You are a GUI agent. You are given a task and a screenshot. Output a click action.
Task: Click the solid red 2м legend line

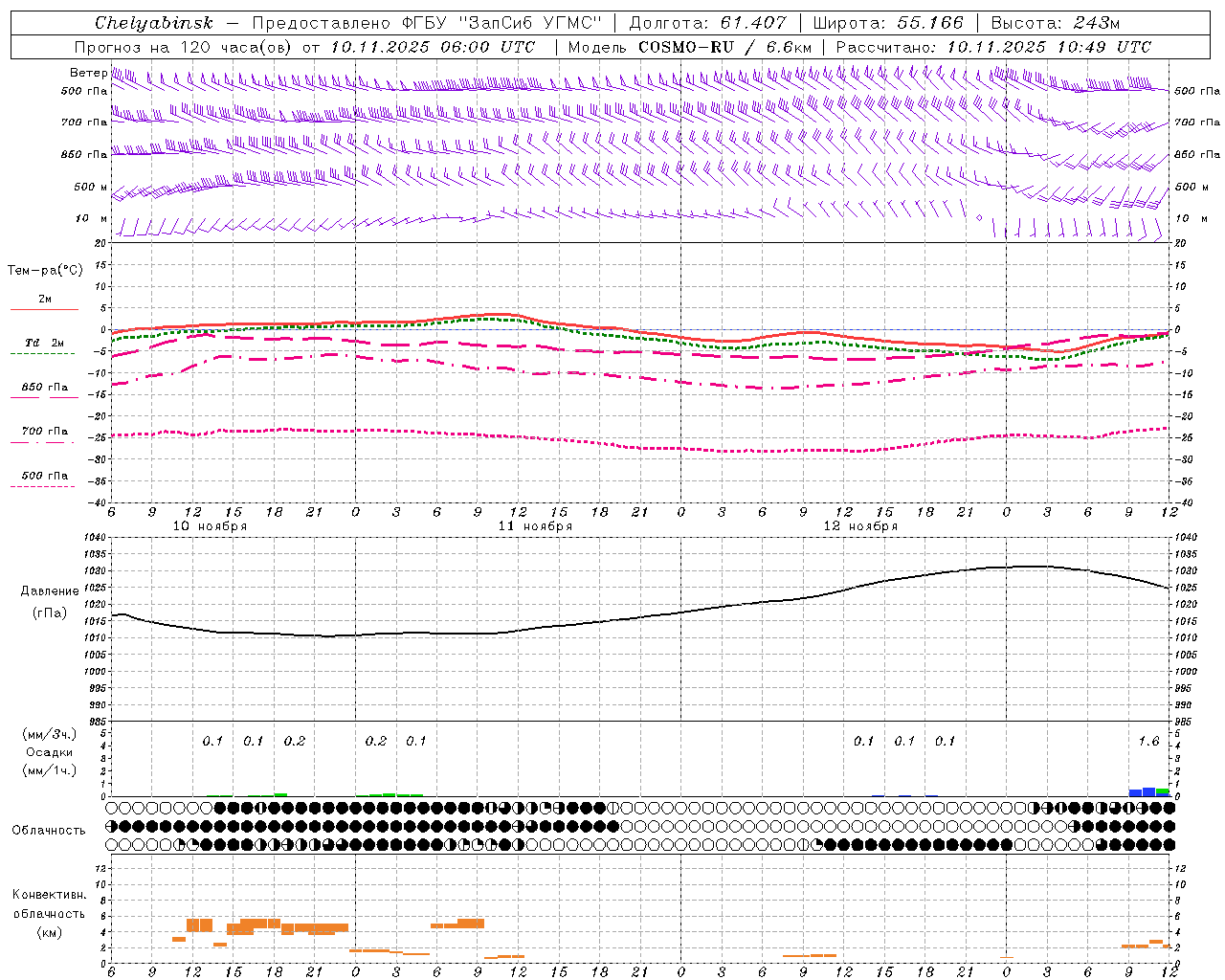[x=44, y=309]
